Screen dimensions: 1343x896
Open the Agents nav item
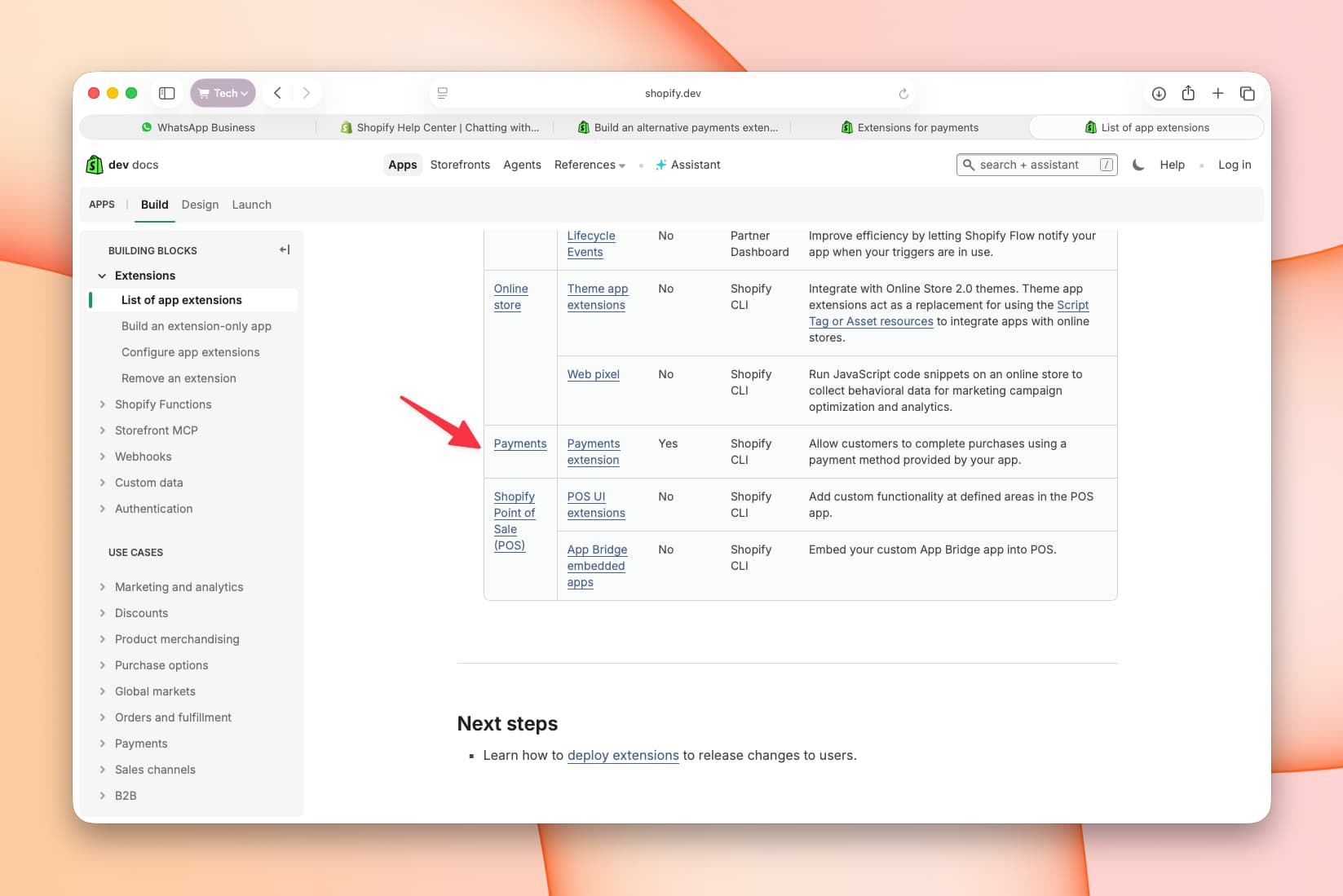coord(522,165)
